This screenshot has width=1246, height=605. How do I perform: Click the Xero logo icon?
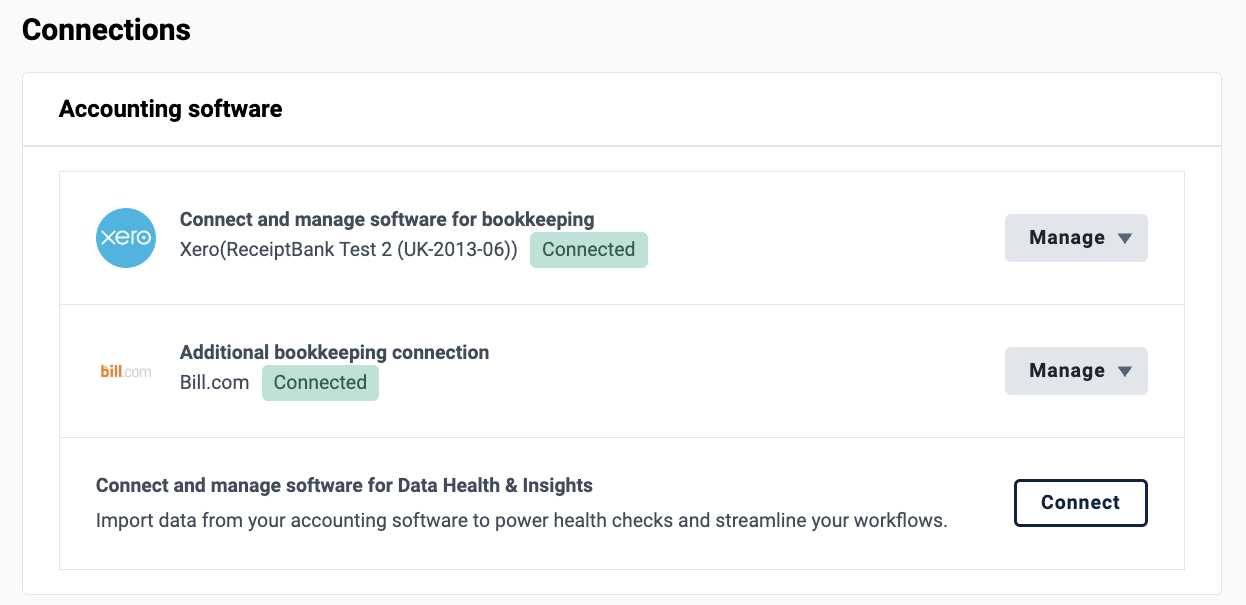(126, 238)
